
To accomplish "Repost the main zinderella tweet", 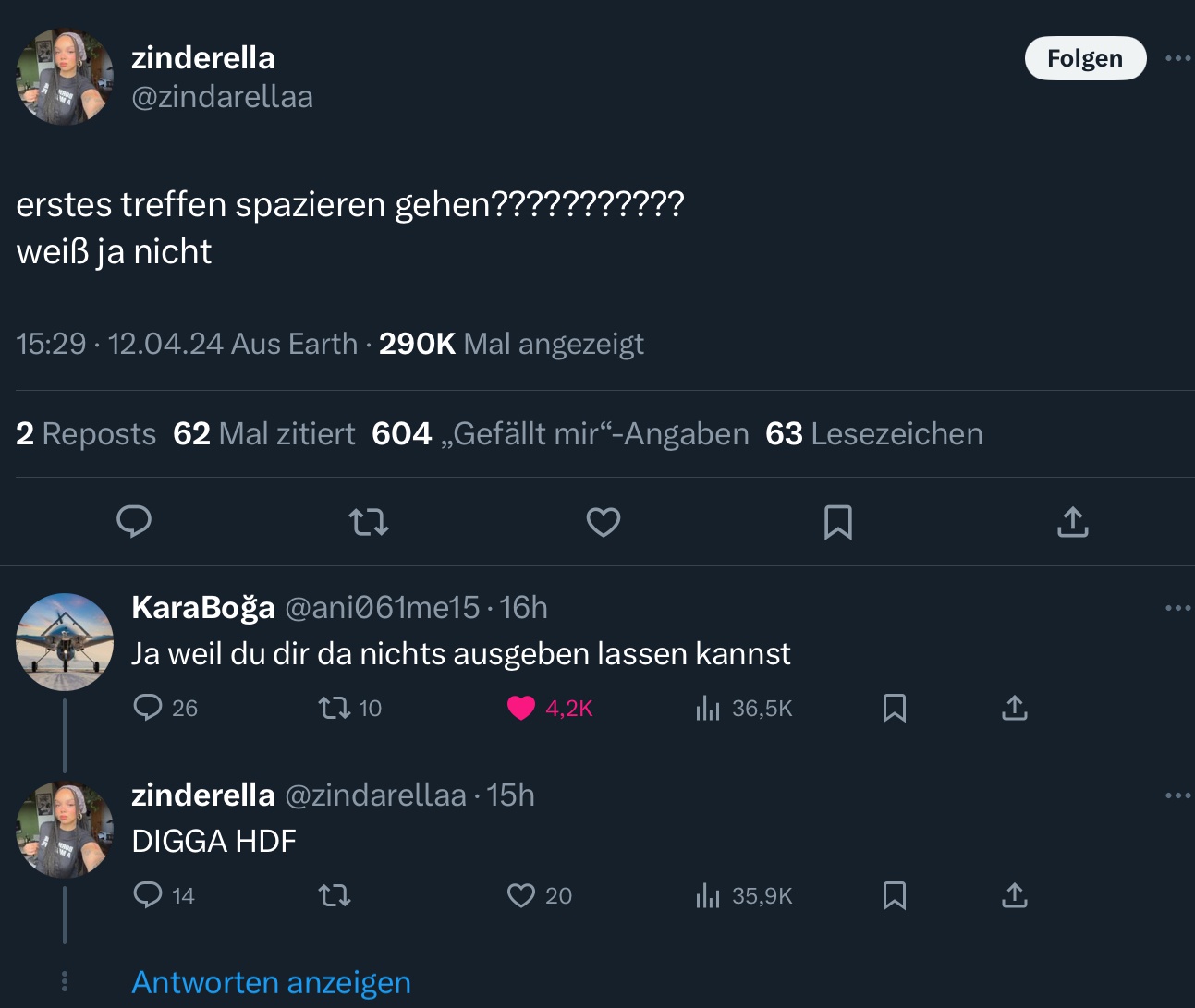I will coord(369,523).
